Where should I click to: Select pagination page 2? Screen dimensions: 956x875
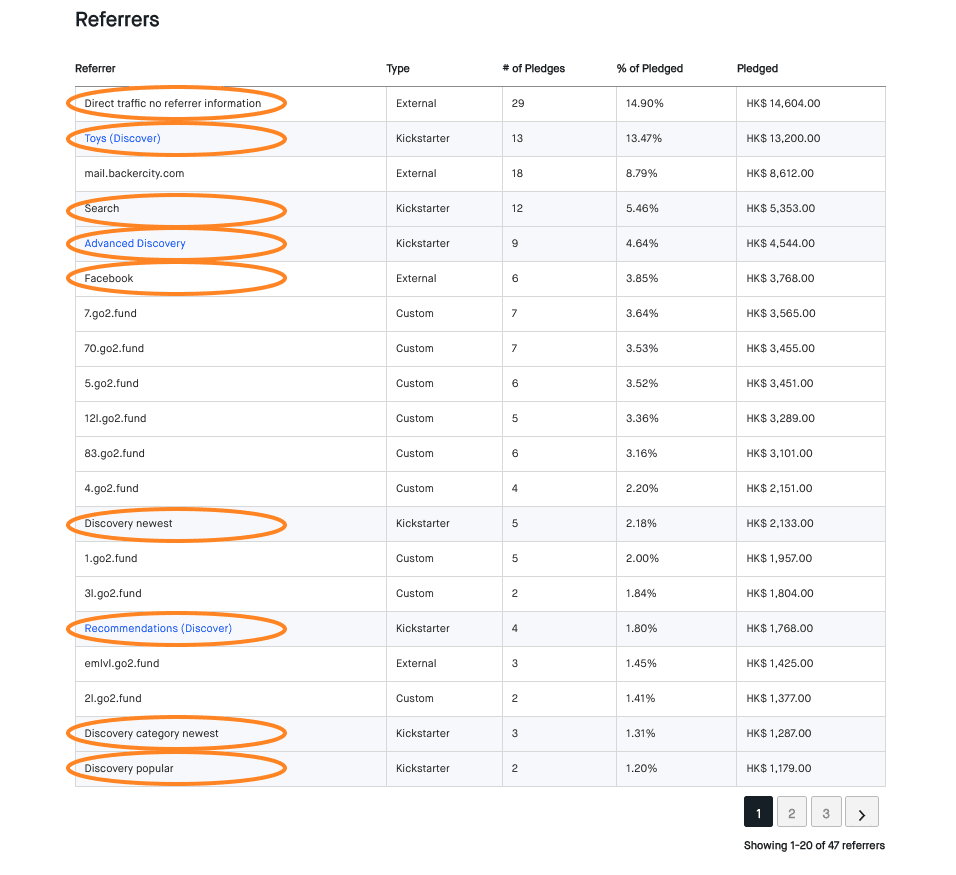click(791, 811)
